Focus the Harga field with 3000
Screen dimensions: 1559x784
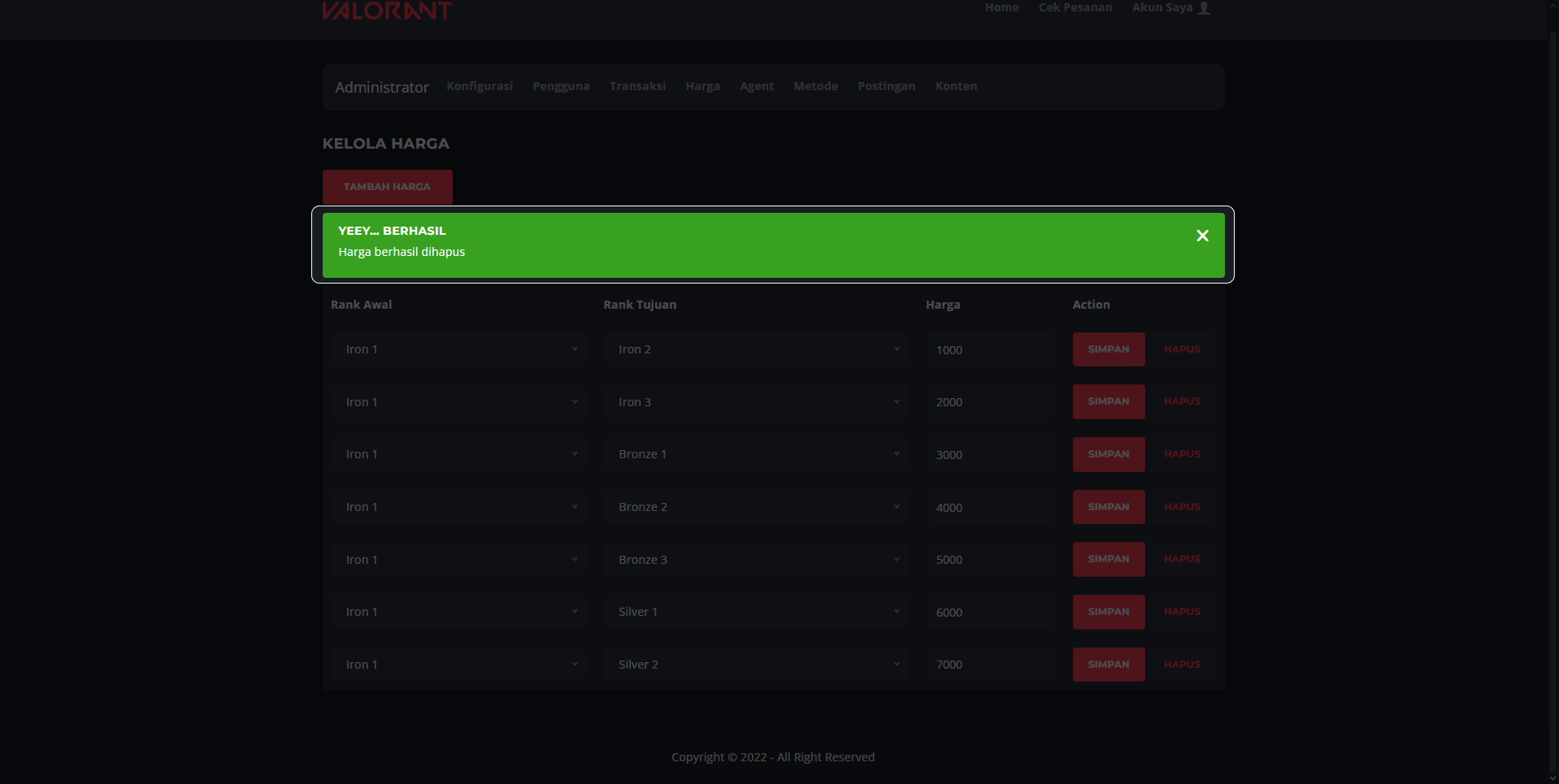tap(990, 454)
